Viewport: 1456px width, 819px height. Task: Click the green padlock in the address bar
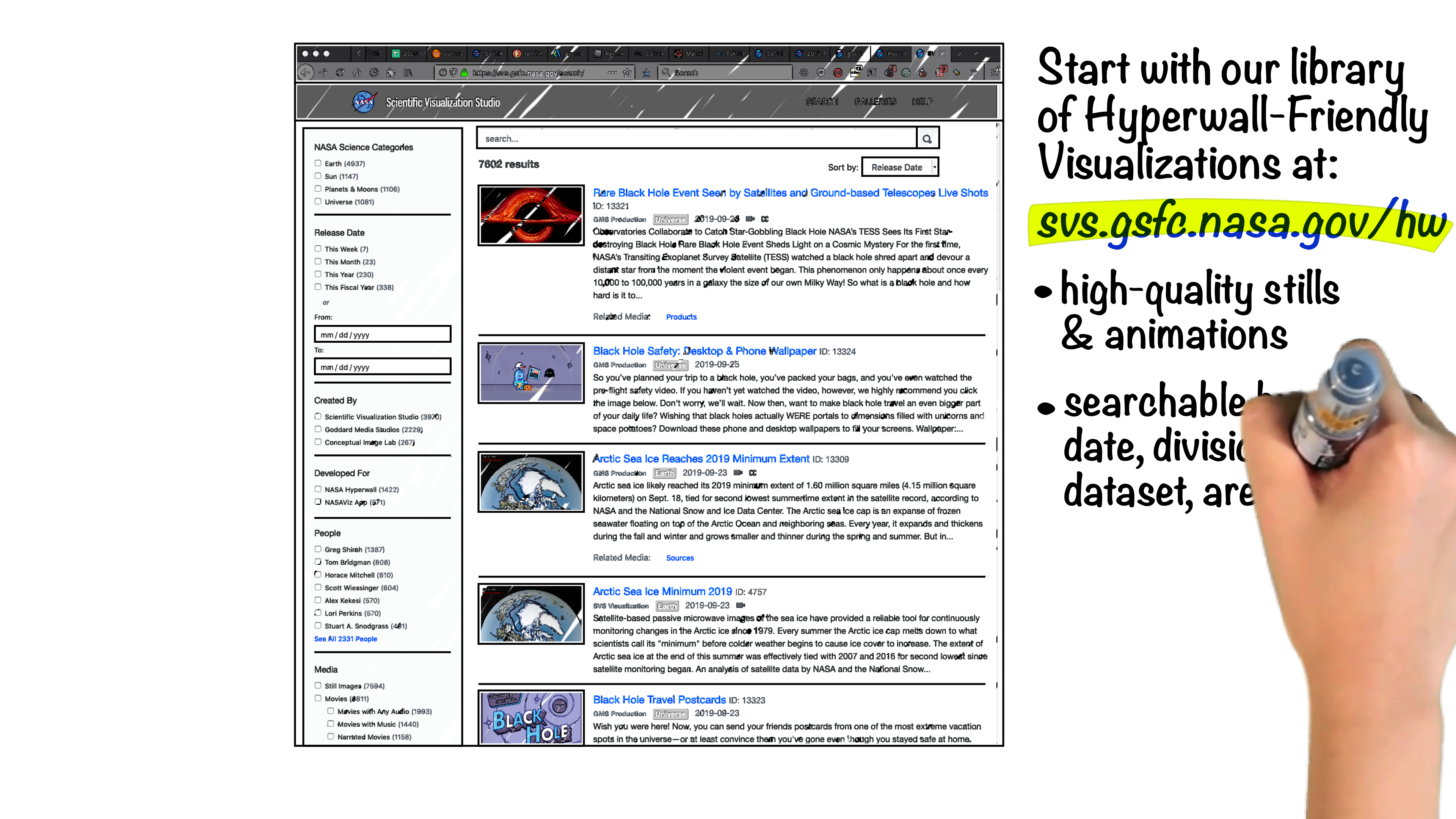(x=464, y=72)
